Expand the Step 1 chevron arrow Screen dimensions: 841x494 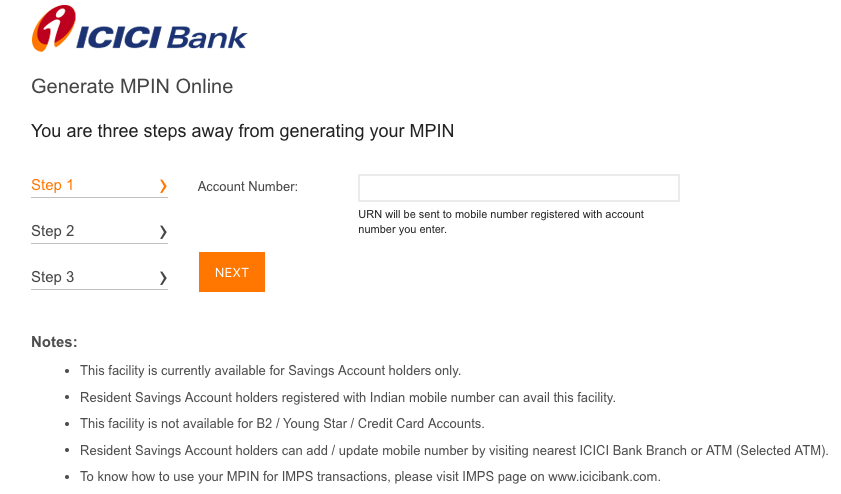163,186
